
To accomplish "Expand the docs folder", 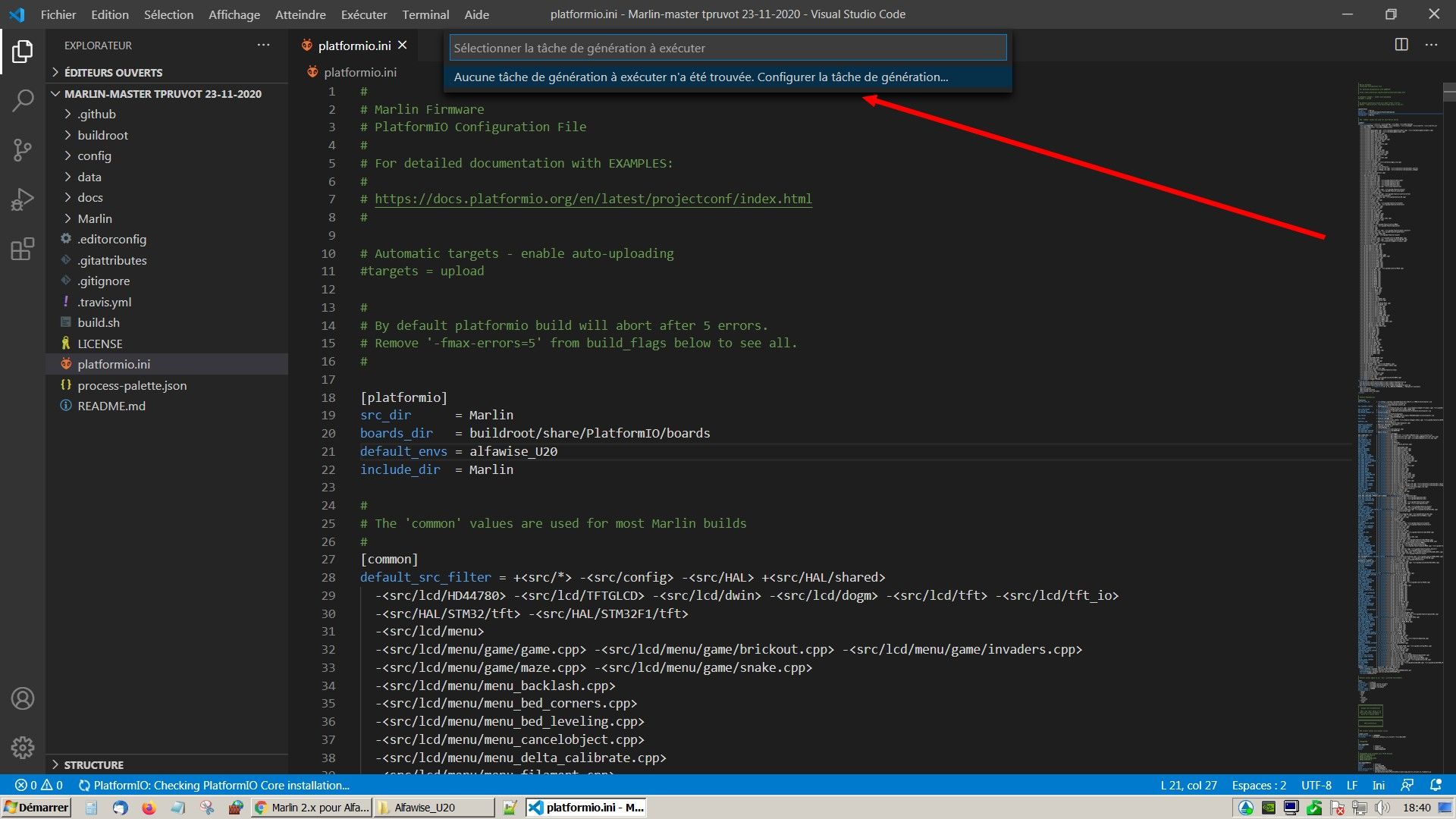I will [x=167, y=197].
